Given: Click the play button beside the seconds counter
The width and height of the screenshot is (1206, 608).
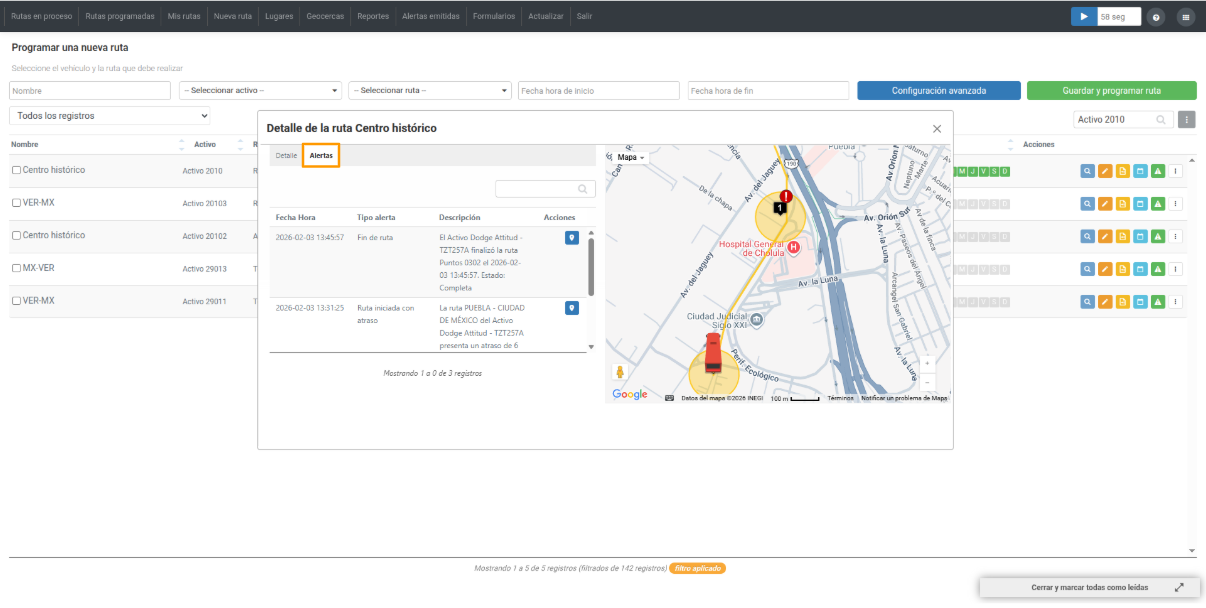Looking at the screenshot, I should [1084, 16].
